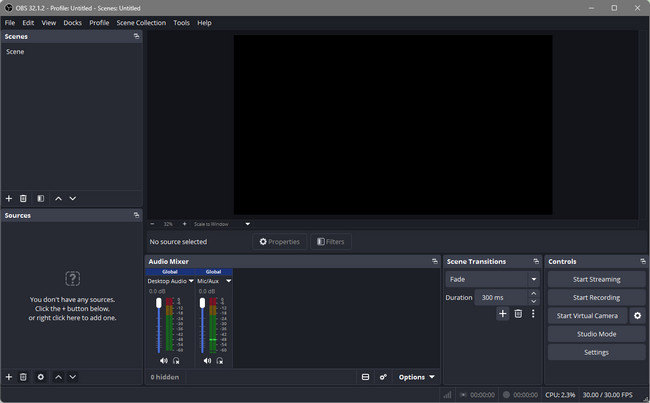650x403 pixels.
Task: Zoom out preview with minus icon
Action: point(152,224)
